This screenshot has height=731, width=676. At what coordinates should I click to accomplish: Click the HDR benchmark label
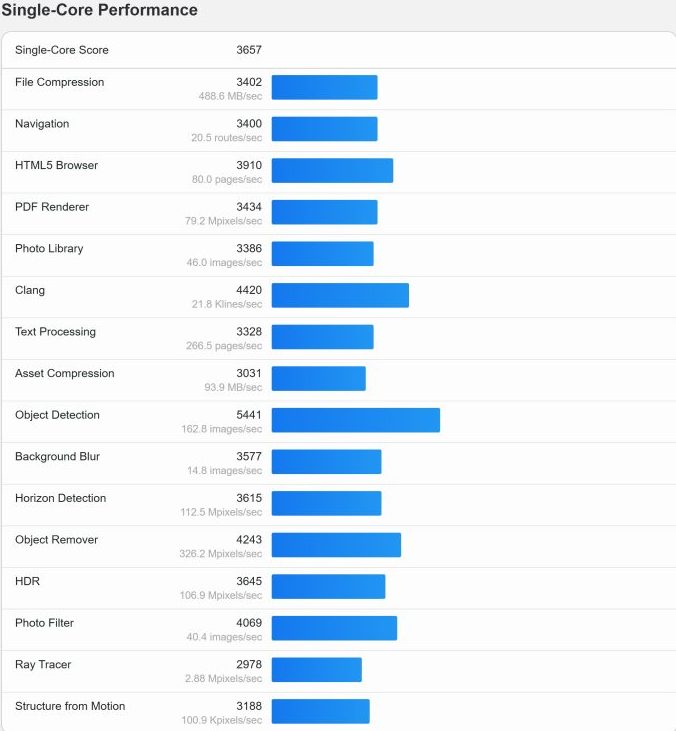point(27,581)
